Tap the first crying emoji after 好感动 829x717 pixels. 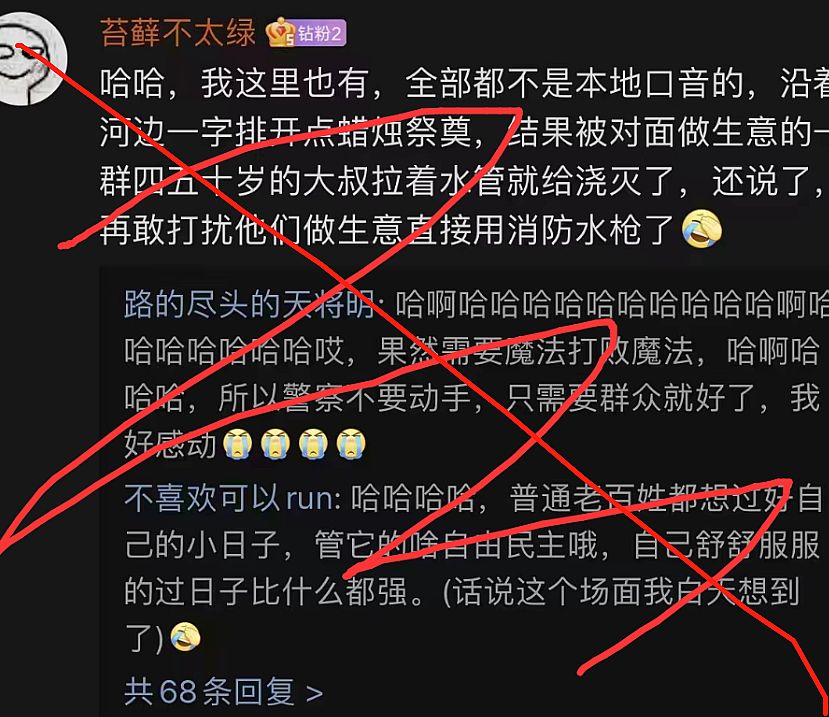237,444
